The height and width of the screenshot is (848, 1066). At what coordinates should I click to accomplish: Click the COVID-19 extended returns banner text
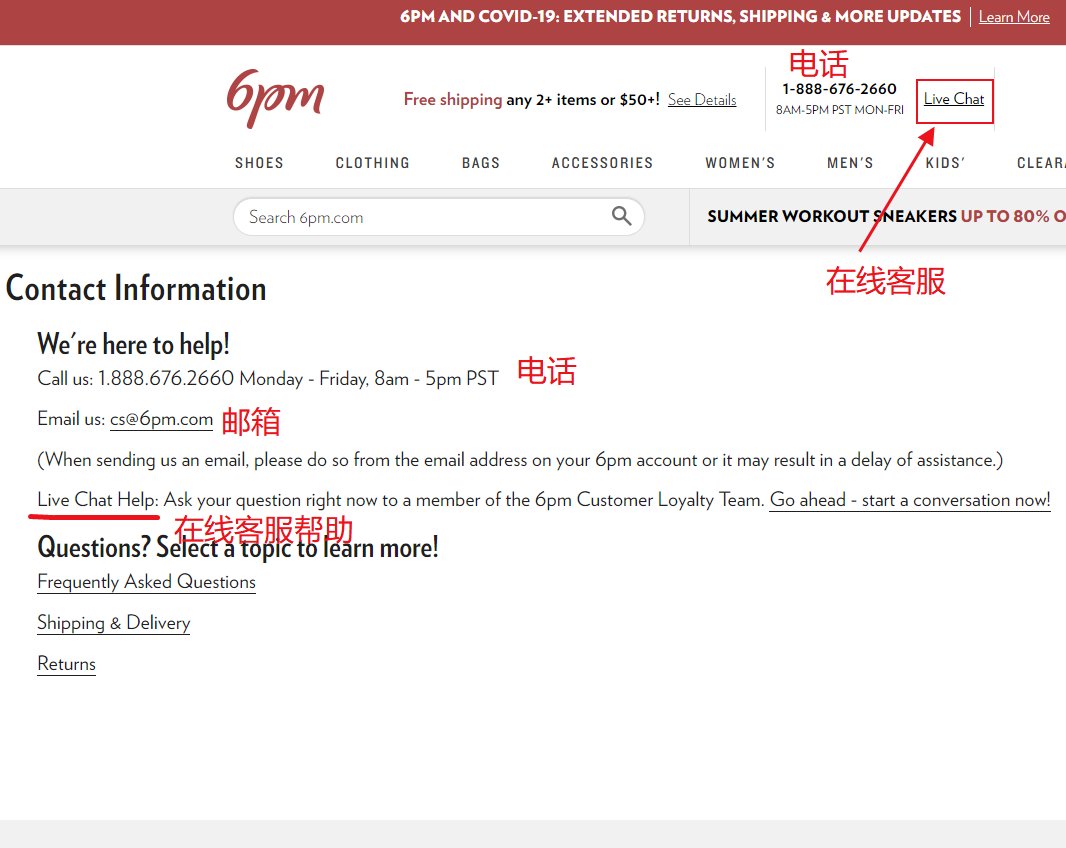[680, 16]
